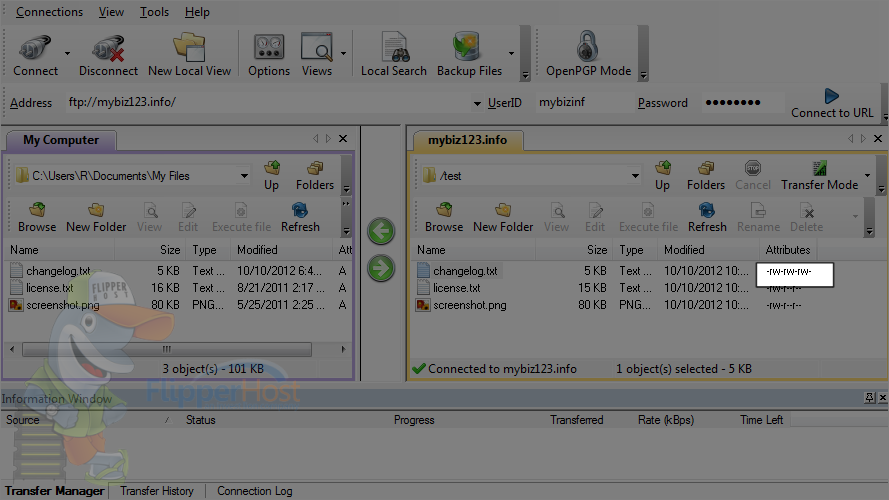Image resolution: width=889 pixels, height=500 pixels.
Task: Select remote file license.txt
Action: 457,288
